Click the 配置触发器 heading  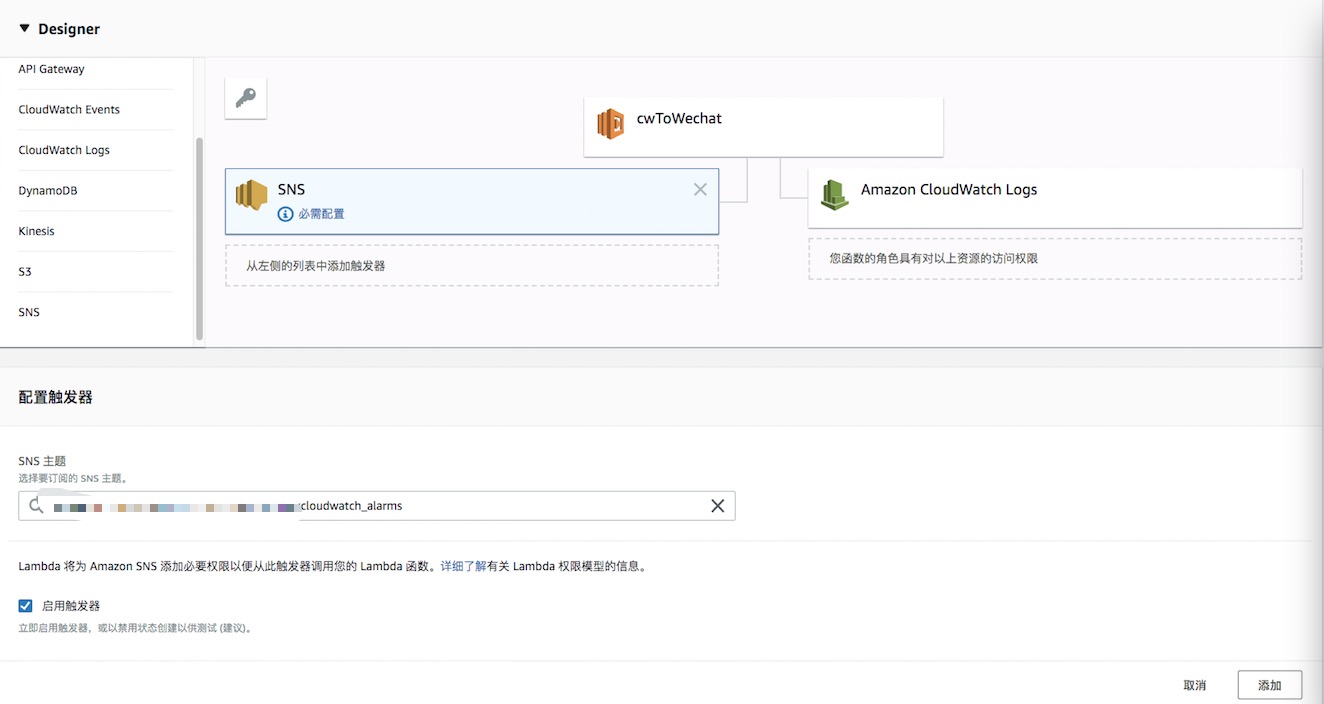pyautogui.click(x=56, y=397)
